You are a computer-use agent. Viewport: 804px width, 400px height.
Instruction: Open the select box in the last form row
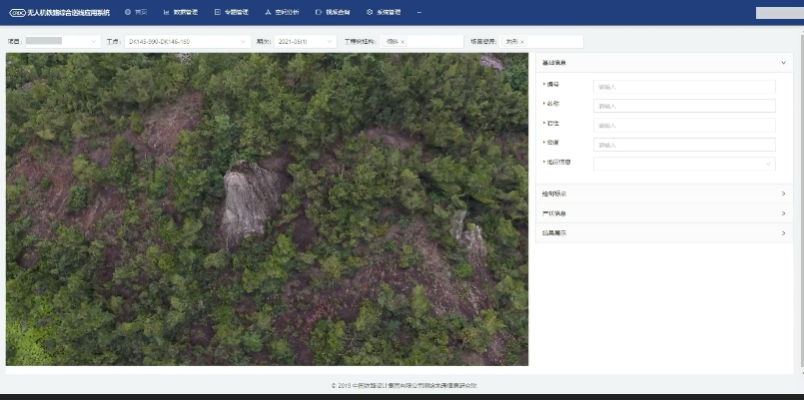click(x=684, y=163)
